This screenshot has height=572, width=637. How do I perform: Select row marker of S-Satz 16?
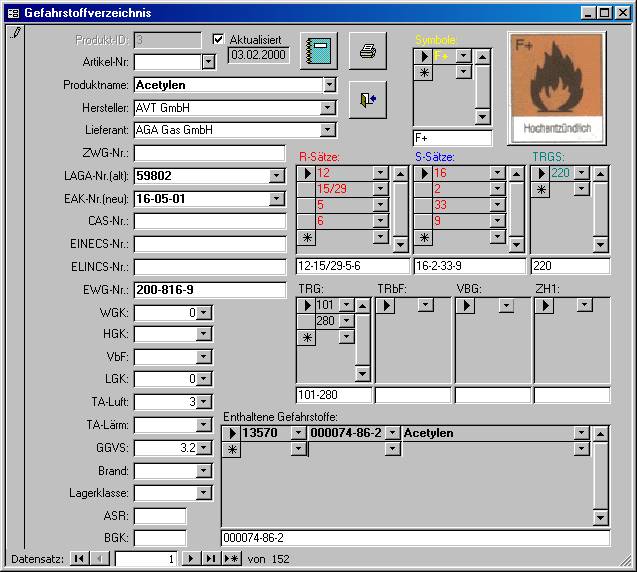coord(424,173)
